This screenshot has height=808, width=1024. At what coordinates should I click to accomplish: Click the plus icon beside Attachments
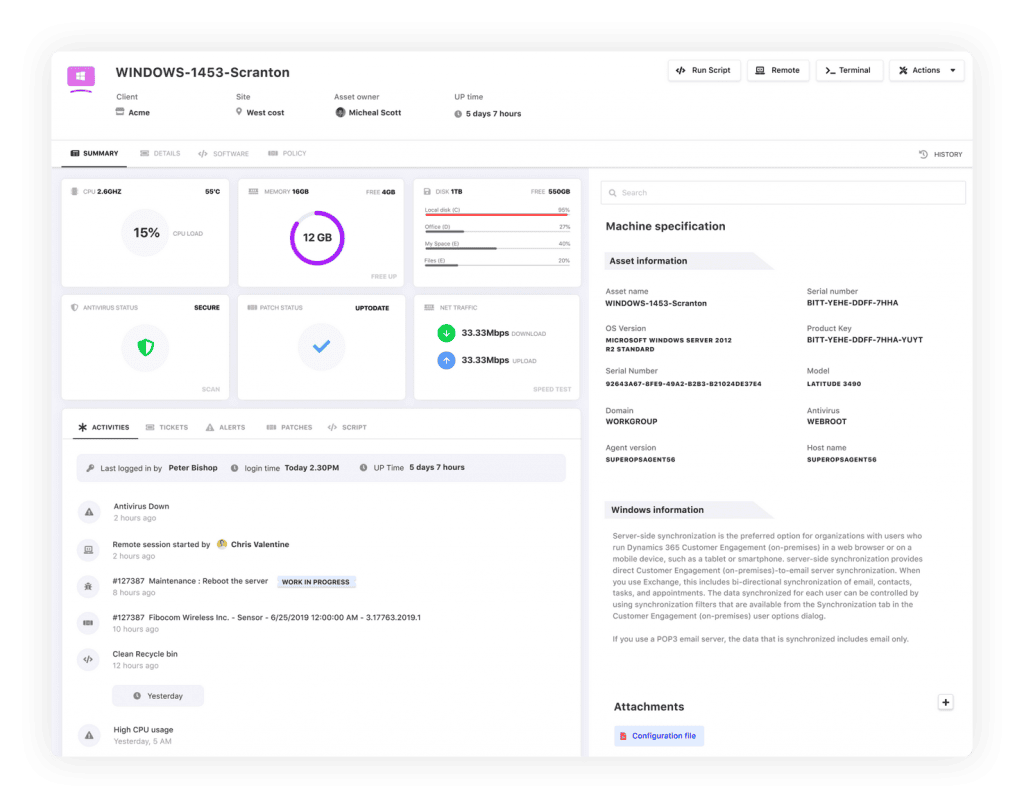[945, 702]
